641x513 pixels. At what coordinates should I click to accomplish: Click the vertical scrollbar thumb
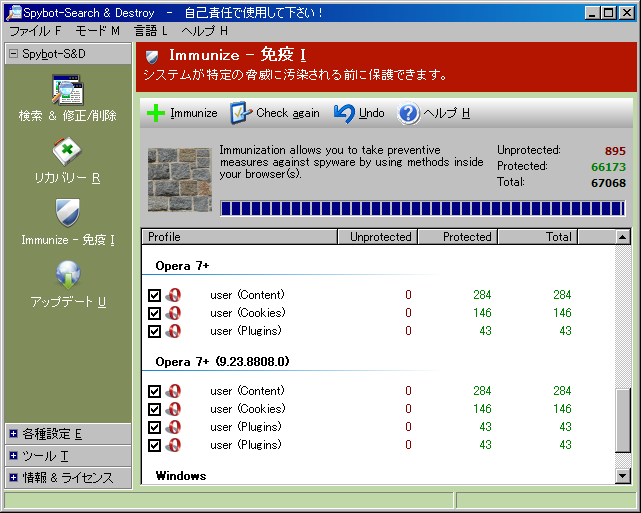tap(623, 421)
